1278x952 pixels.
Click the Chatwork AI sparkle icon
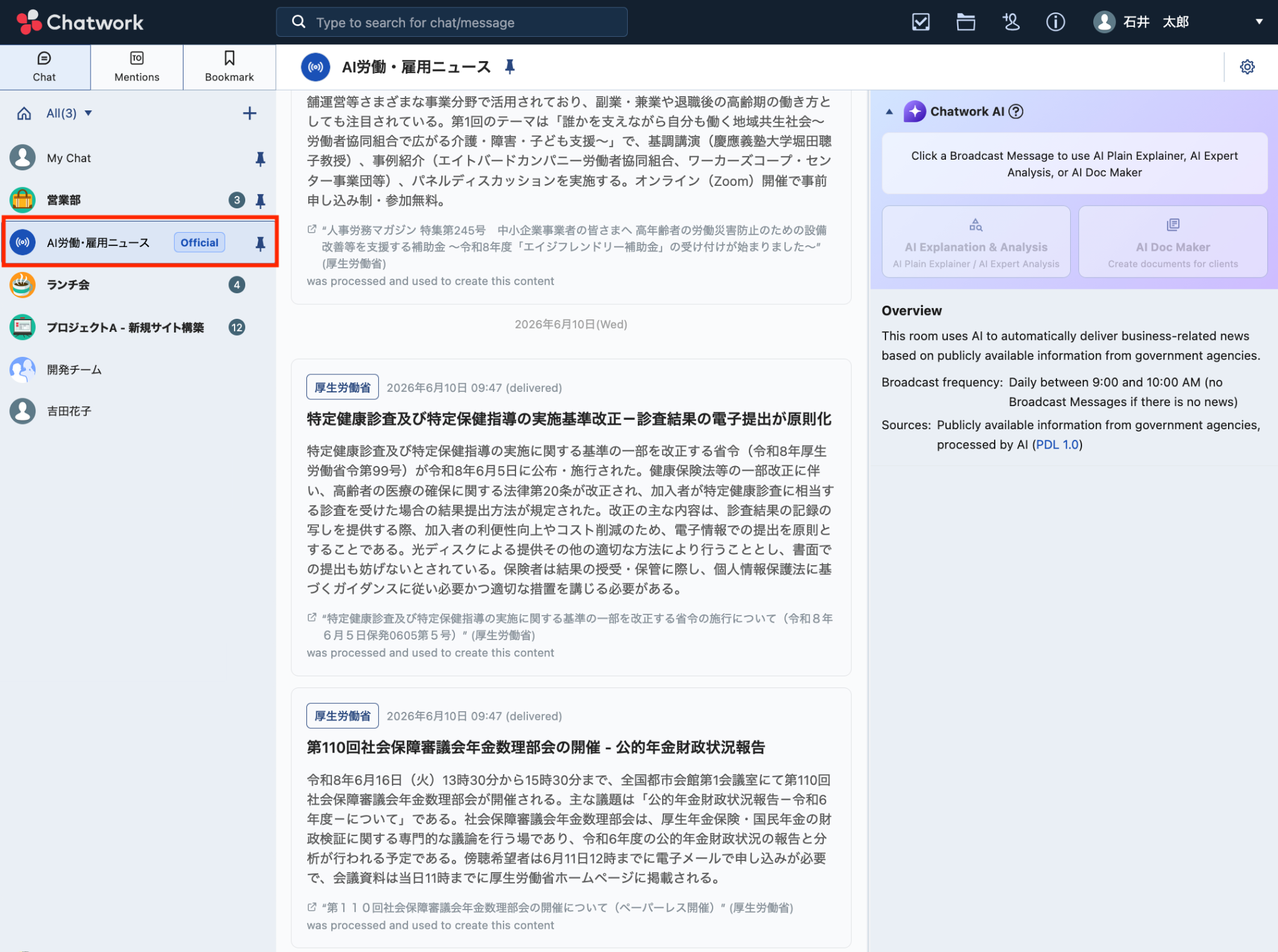pos(914,112)
